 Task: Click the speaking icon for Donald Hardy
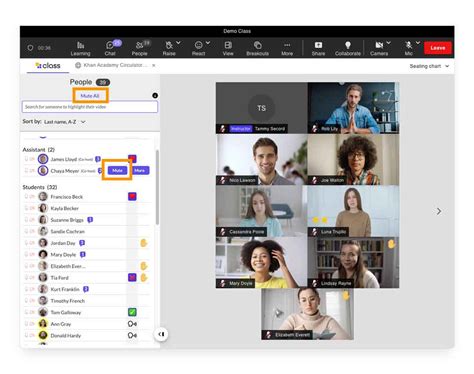[132, 335]
